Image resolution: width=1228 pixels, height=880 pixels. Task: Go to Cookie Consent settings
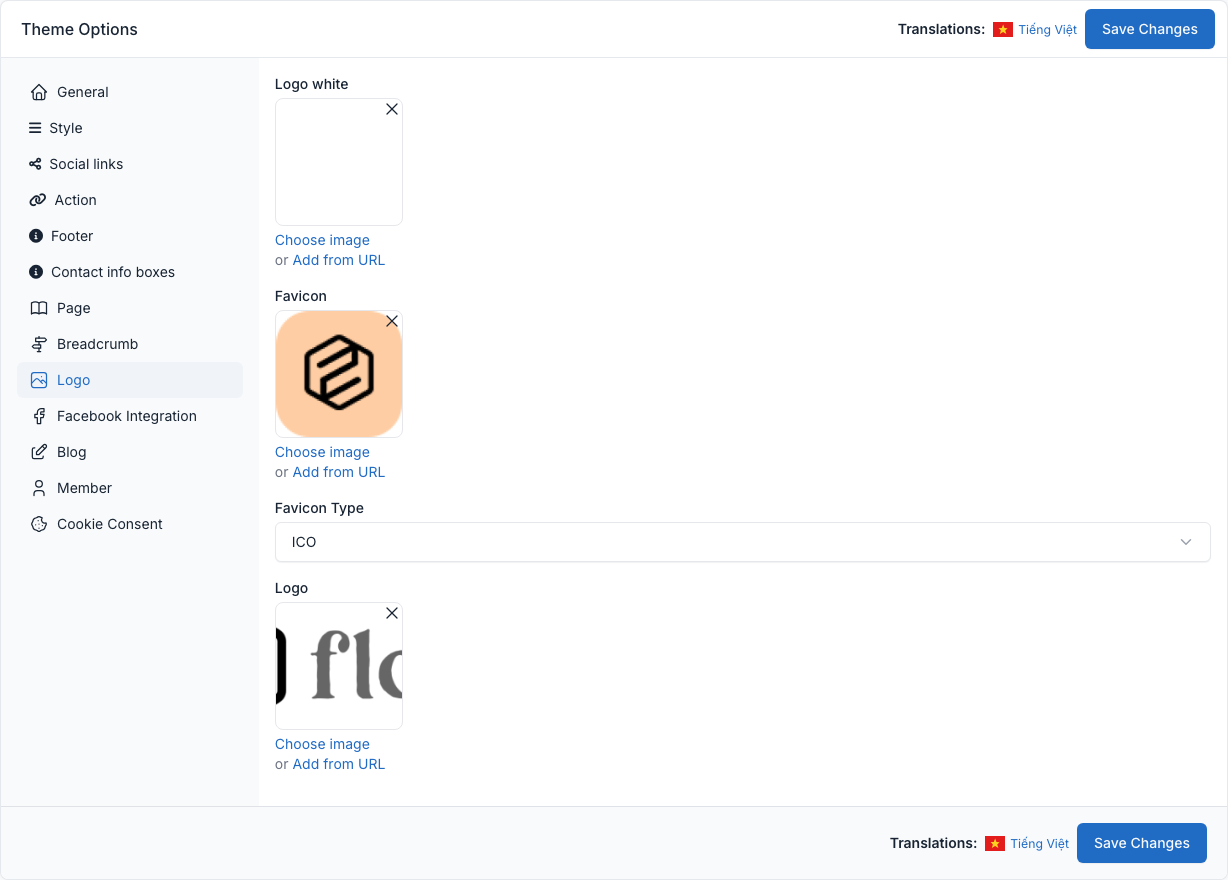tap(130, 524)
